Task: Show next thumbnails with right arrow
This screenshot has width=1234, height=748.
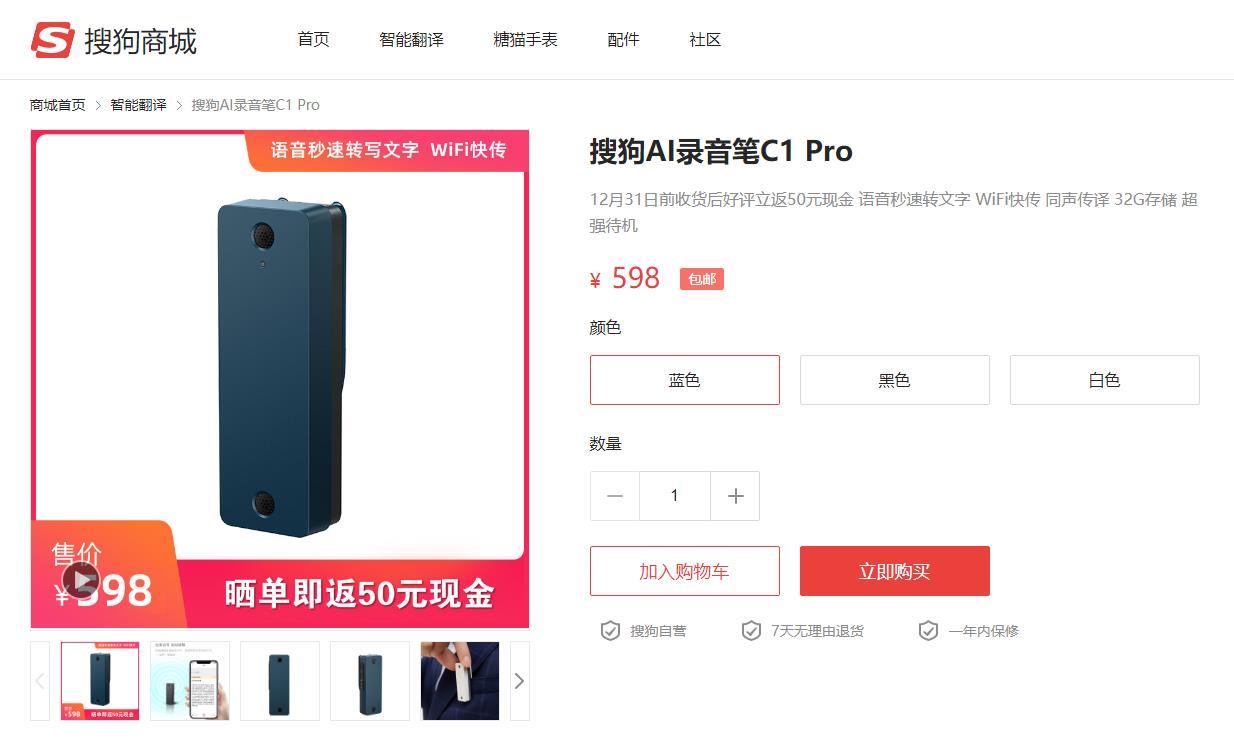Action: tap(519, 681)
